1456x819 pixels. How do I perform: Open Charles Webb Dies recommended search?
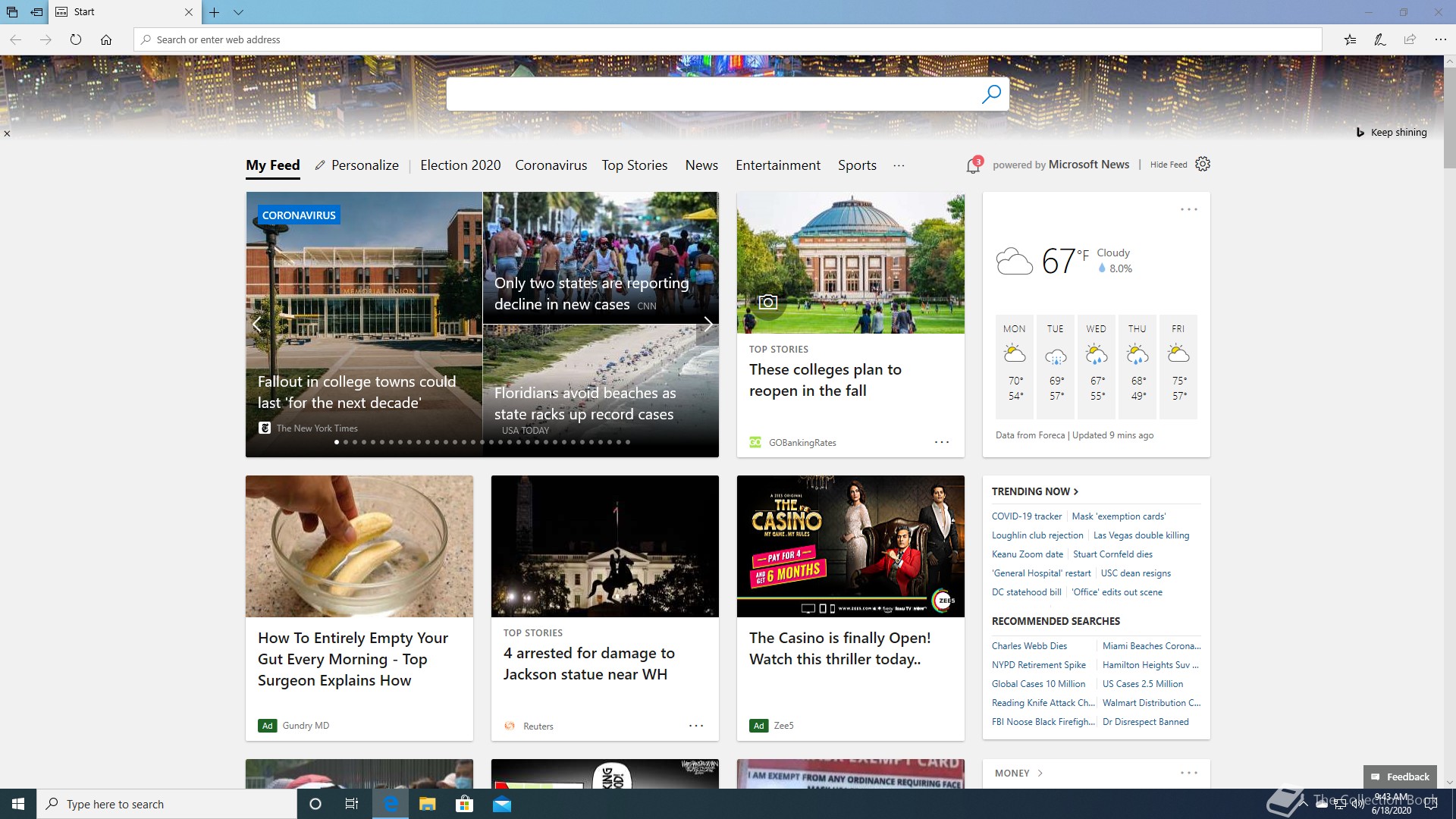(1029, 645)
